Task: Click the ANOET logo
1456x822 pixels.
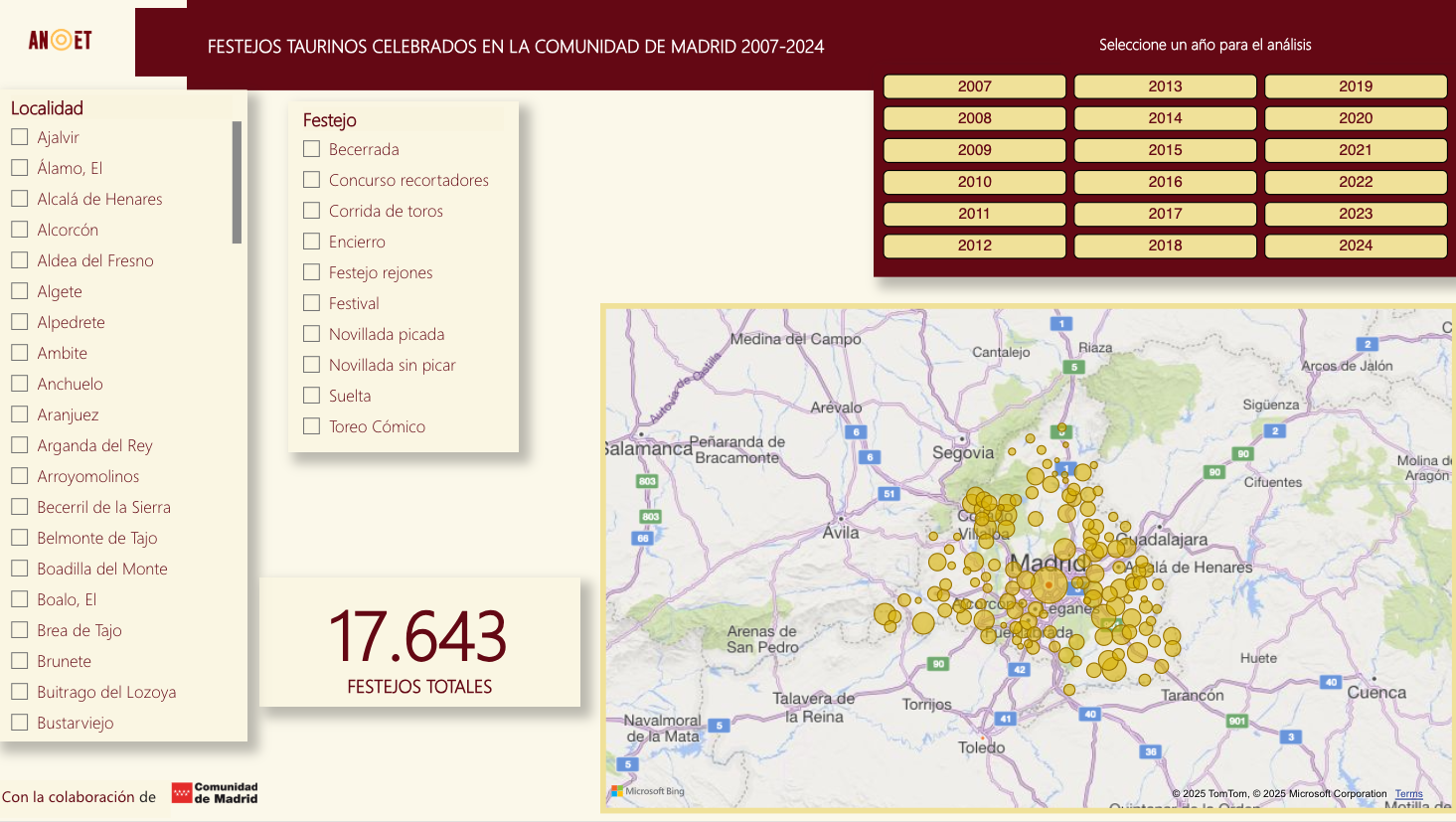Action: pos(60,40)
